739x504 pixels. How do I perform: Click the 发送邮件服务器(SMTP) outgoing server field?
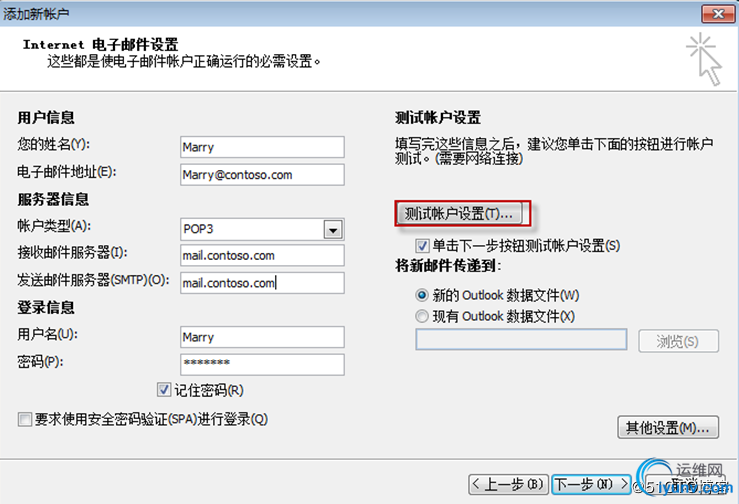tap(262, 283)
